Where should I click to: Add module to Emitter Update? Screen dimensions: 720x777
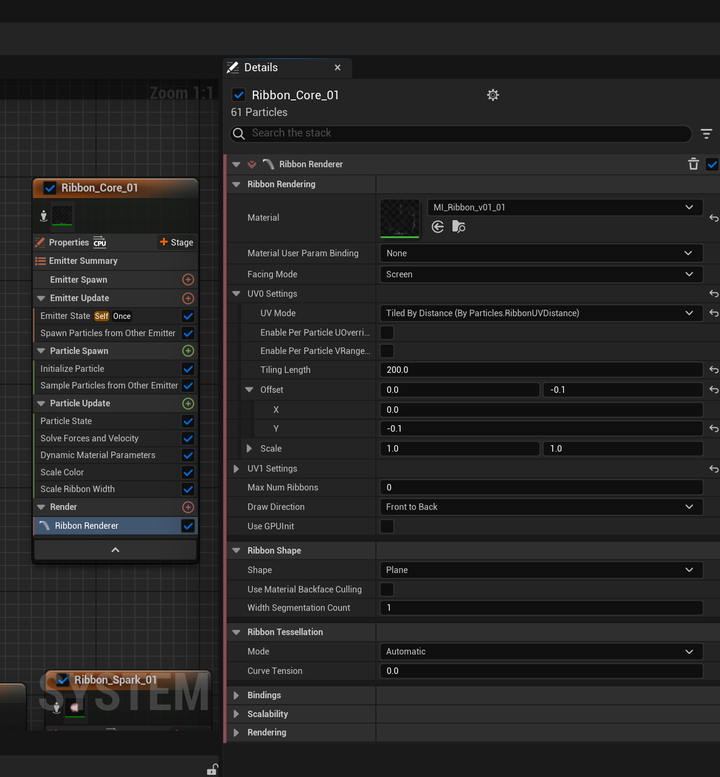(188, 298)
